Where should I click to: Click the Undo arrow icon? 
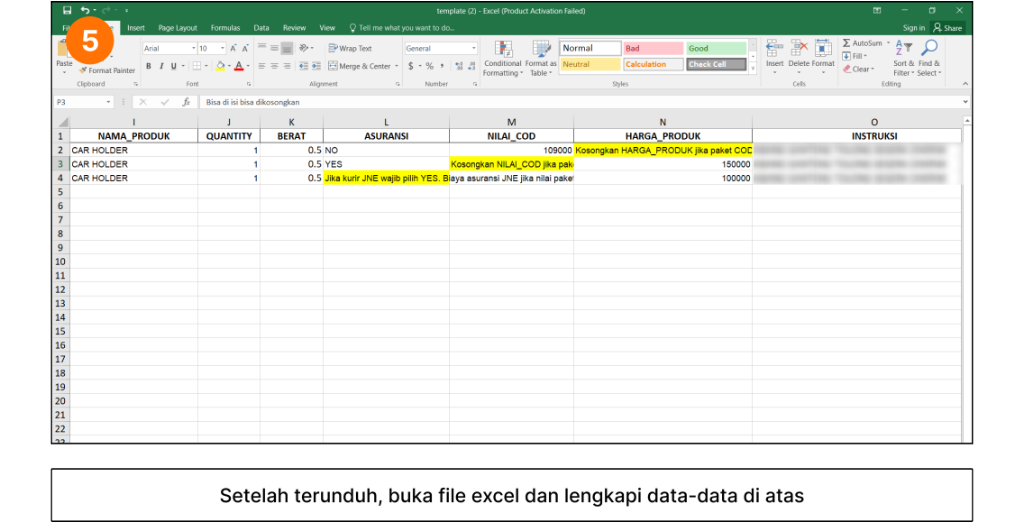pos(85,10)
